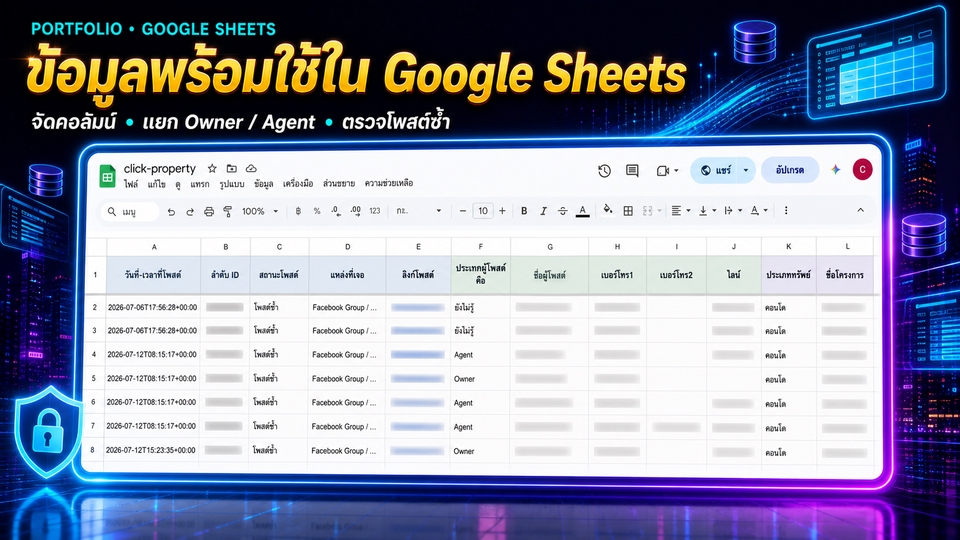The image size is (960, 540).
Task: Open the share options dropdown arrow
Action: coord(746,170)
